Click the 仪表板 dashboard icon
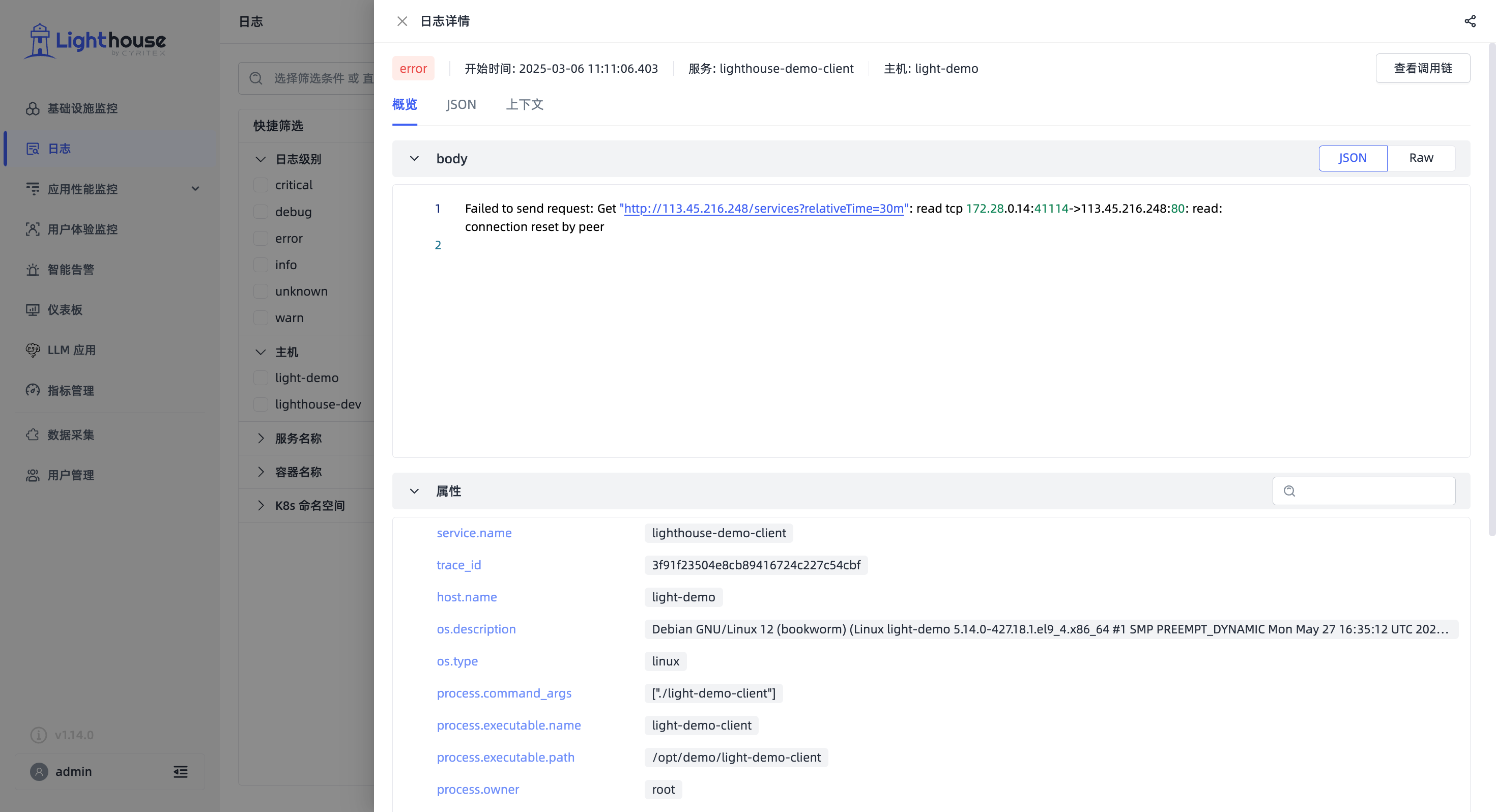Screen dimensions: 1496x812 point(33,309)
